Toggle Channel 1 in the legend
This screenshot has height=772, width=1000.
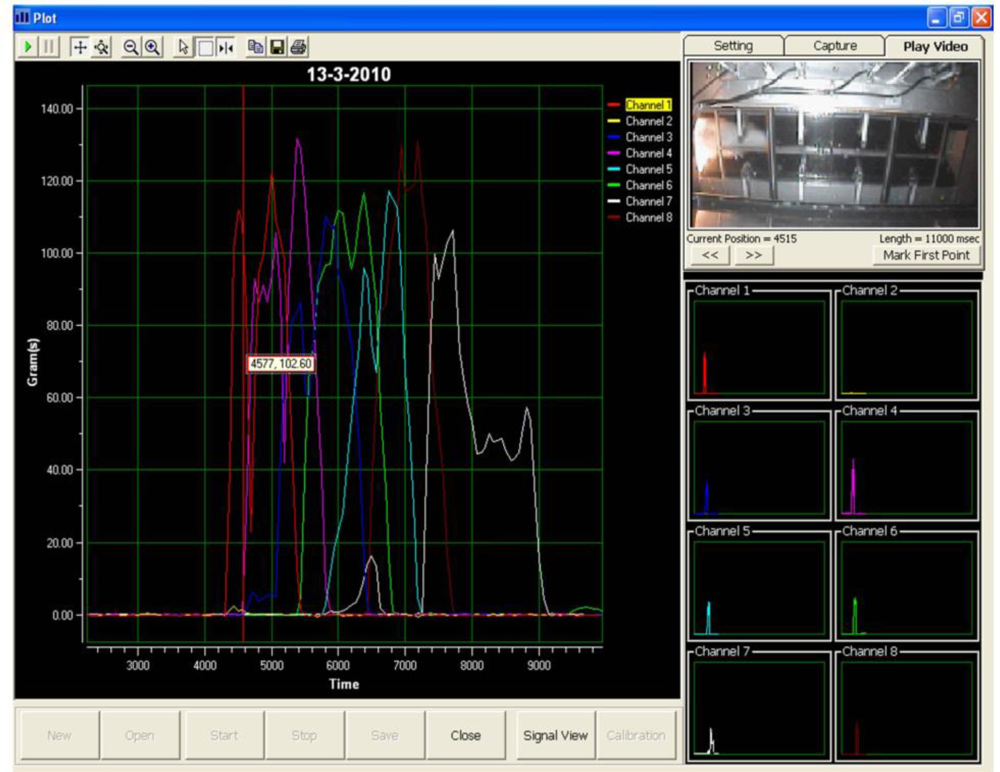[x=648, y=104]
